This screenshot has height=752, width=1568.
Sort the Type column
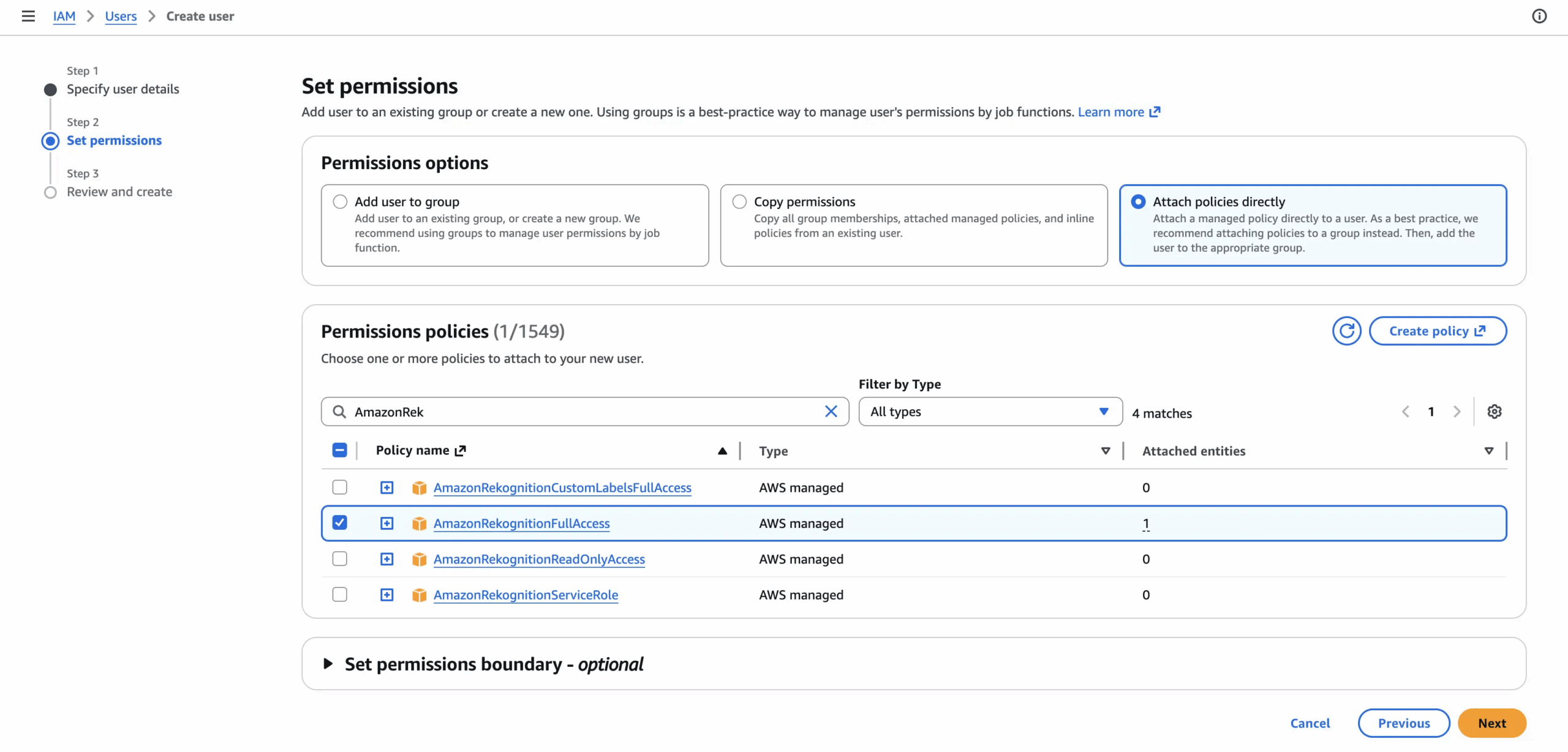point(1106,451)
